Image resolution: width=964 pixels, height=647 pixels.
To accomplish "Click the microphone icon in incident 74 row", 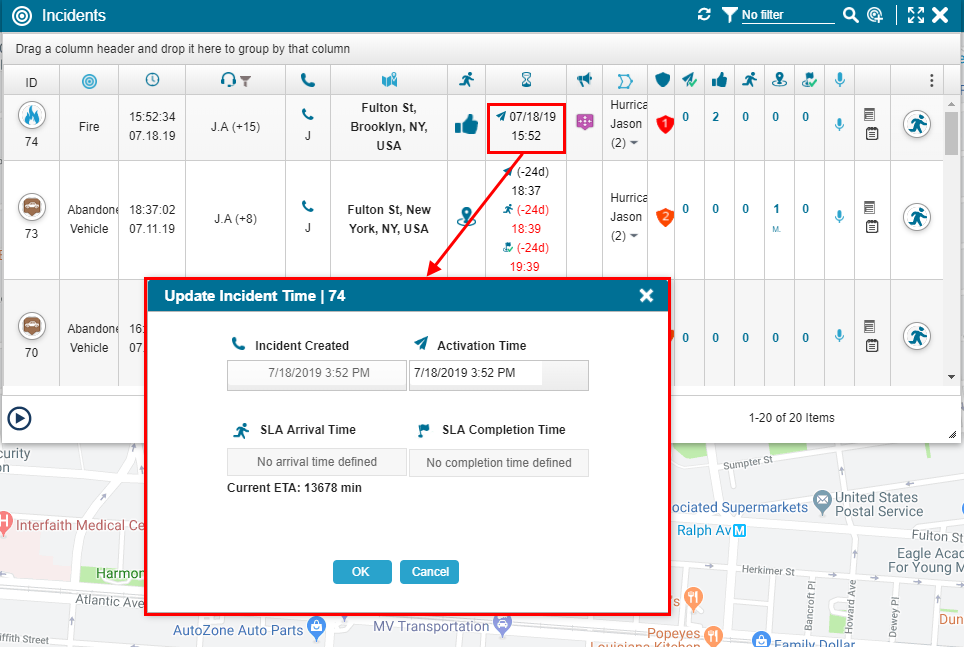I will pos(840,124).
